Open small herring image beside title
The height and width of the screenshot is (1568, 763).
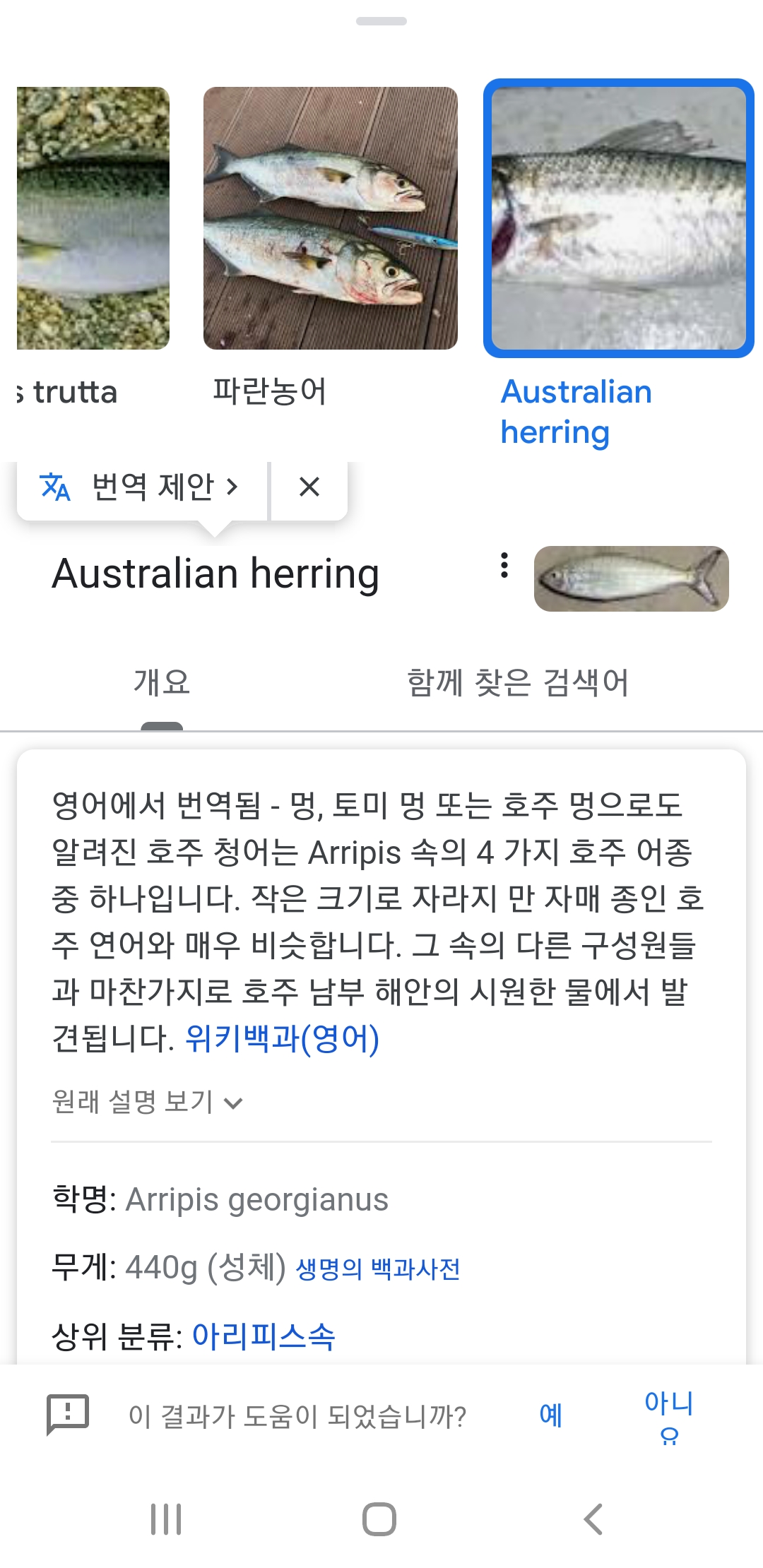coord(631,578)
